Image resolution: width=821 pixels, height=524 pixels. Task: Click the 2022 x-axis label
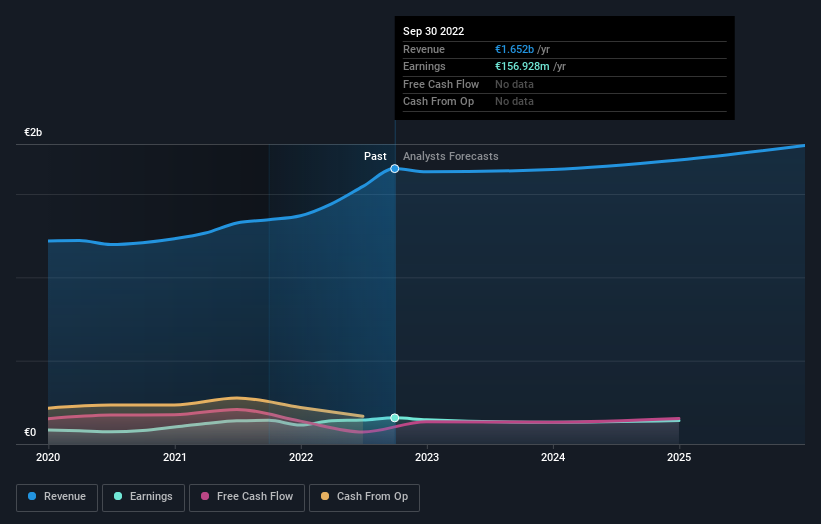point(301,458)
